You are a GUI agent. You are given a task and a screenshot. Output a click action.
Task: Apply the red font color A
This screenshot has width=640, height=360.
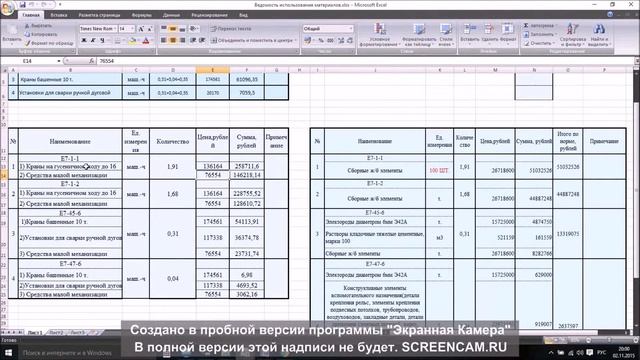pos(146,40)
